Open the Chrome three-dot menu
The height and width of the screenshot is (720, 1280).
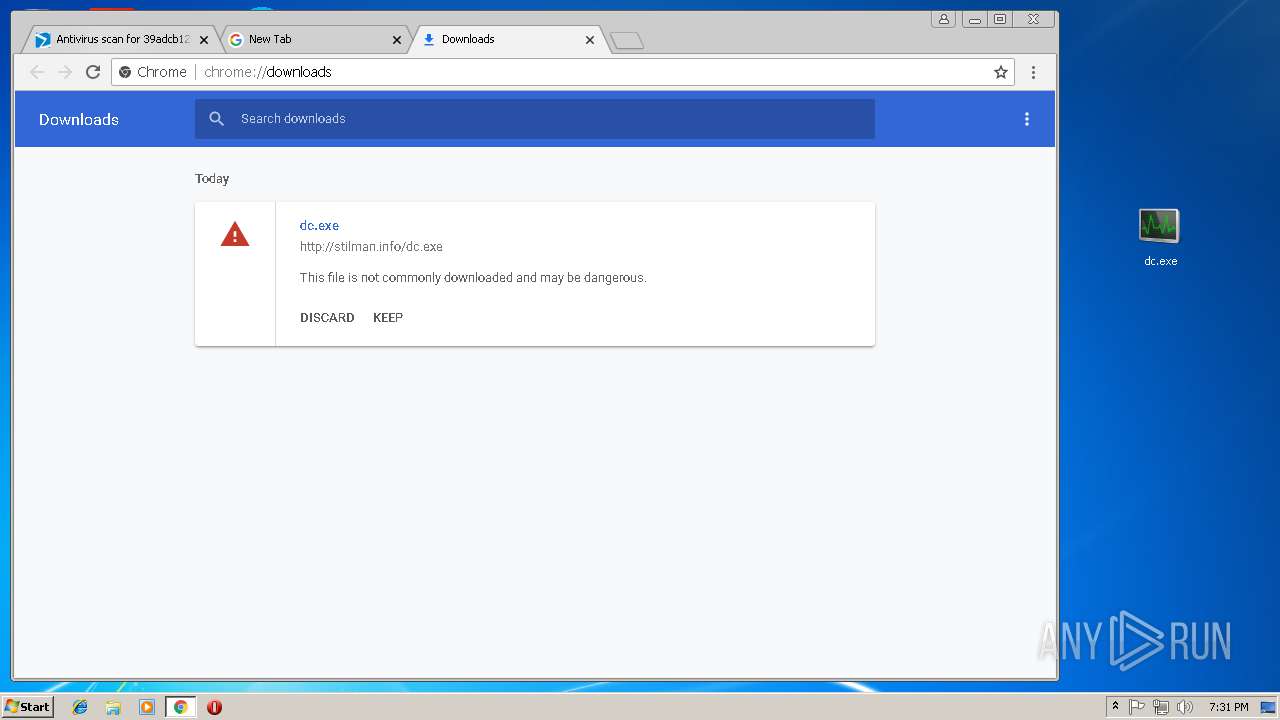(x=1033, y=72)
